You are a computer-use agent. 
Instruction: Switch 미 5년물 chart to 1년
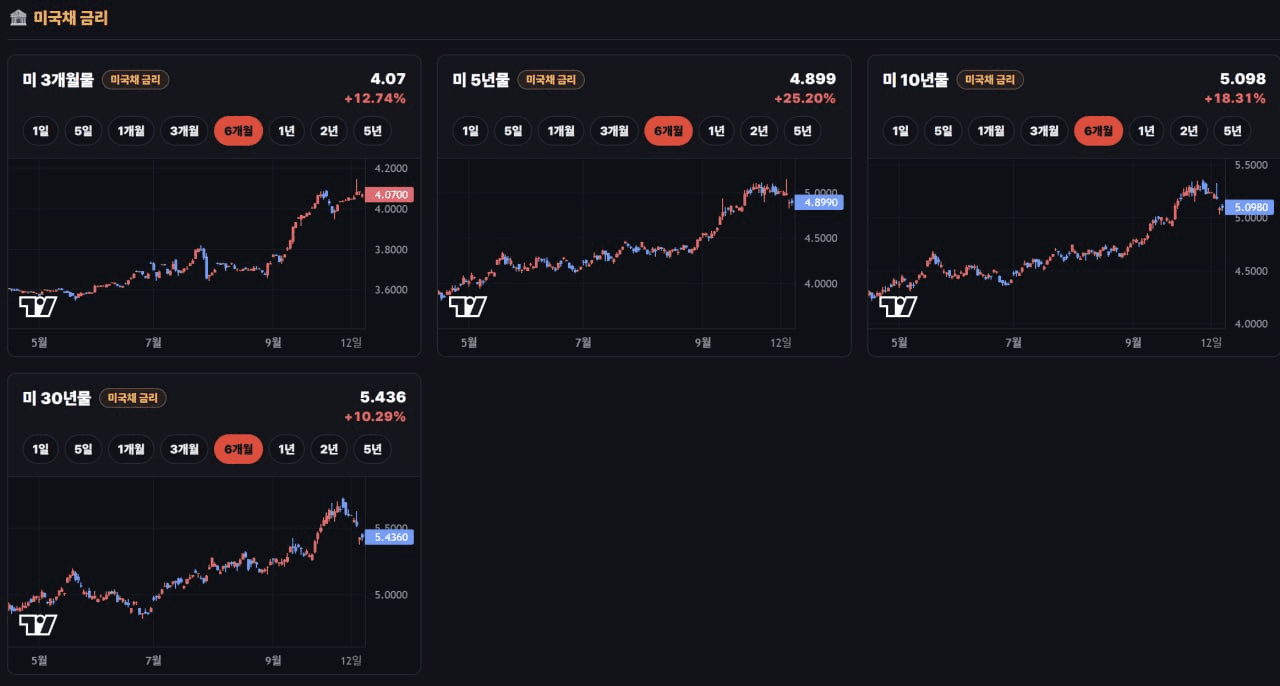[x=717, y=131]
